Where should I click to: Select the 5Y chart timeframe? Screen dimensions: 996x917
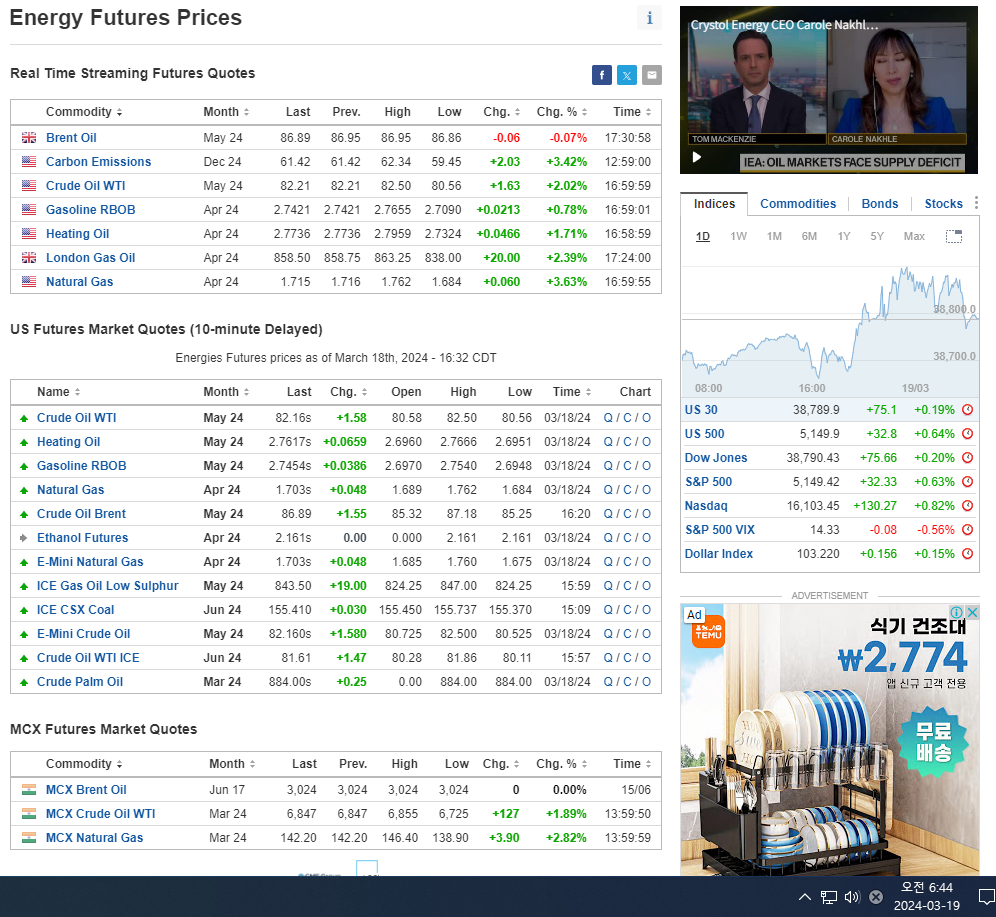pos(877,236)
